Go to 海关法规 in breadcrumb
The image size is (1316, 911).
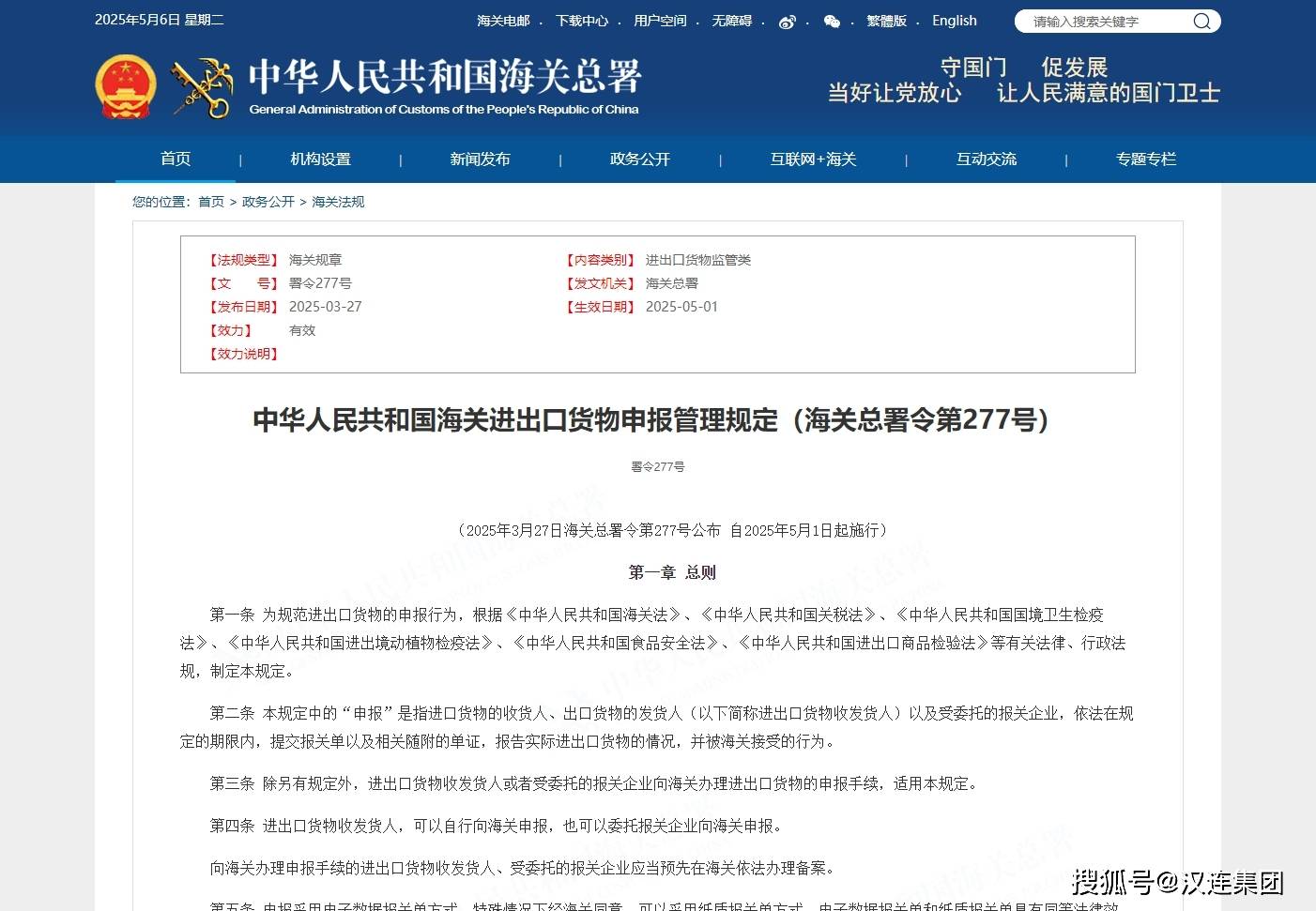pyautogui.click(x=338, y=202)
